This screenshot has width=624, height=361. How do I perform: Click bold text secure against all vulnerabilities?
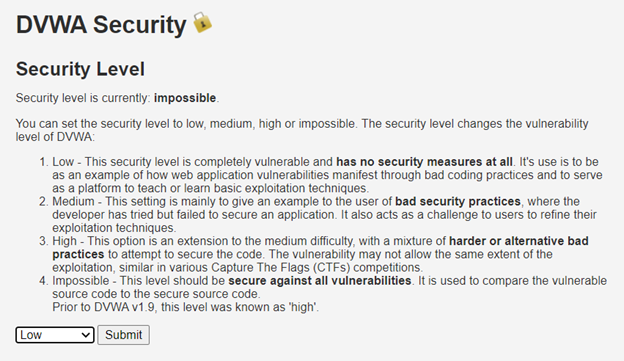pyautogui.click(x=320, y=281)
